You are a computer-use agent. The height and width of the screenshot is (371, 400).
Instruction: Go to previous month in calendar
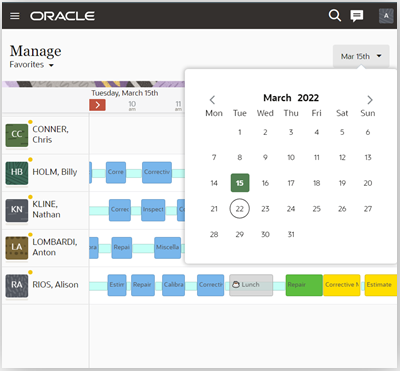[x=212, y=100]
